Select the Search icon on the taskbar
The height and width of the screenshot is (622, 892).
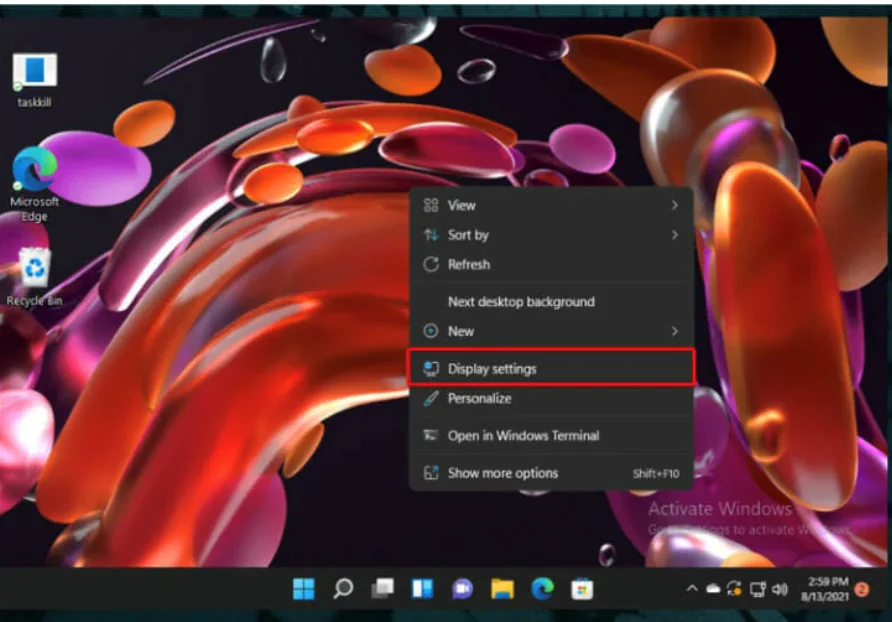pos(342,590)
